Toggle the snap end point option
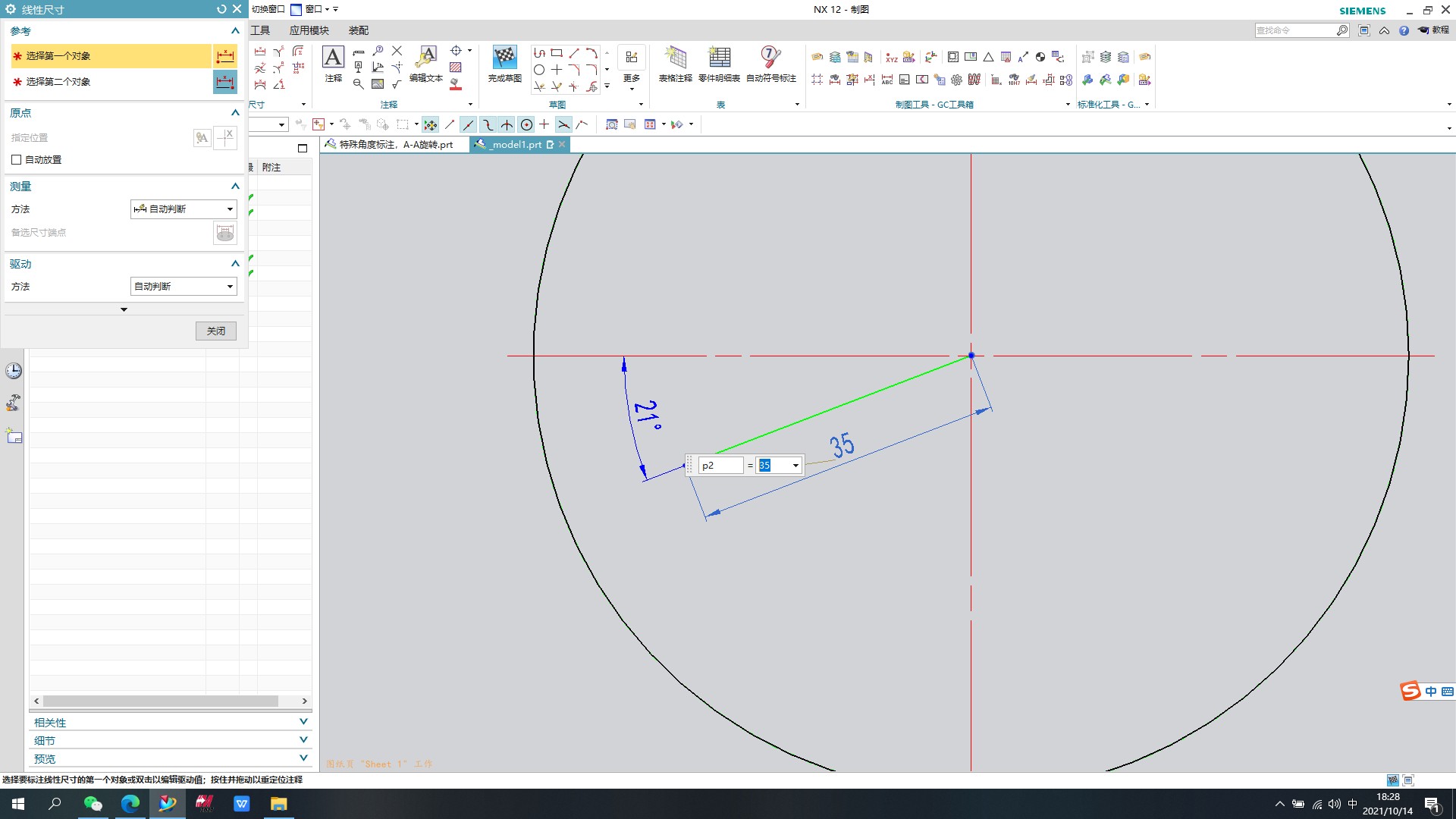 (x=450, y=124)
